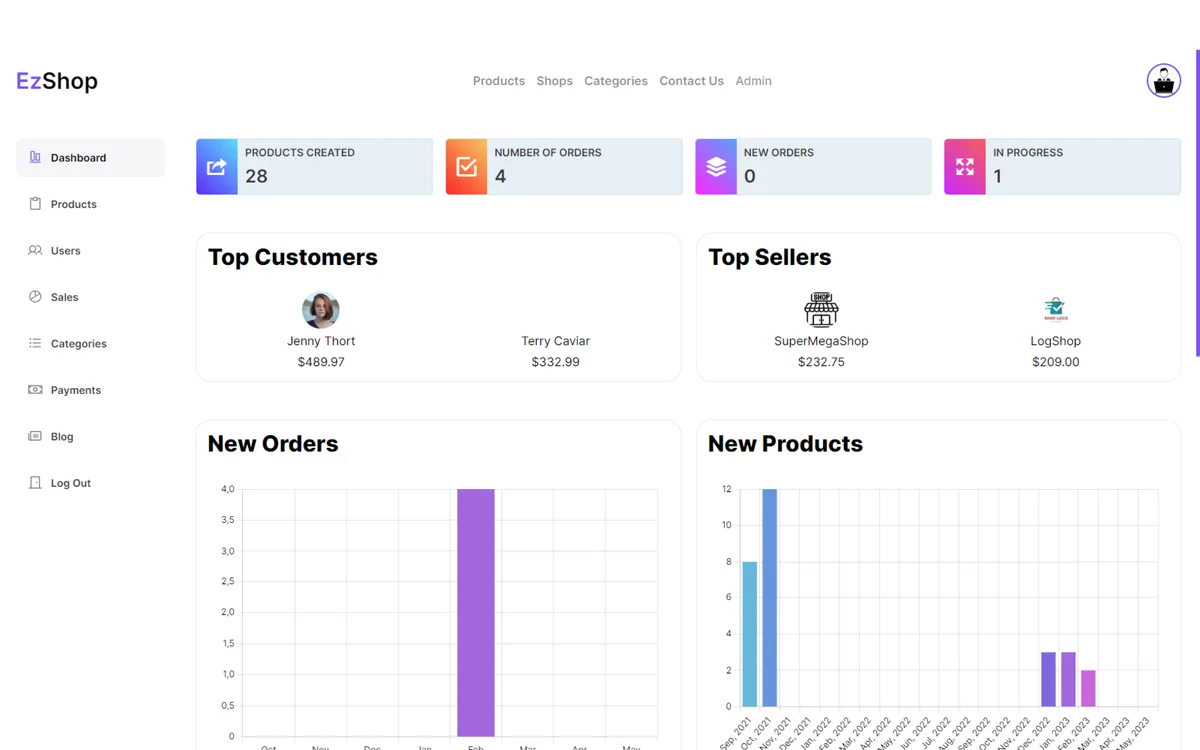Click the Top Sellers heading
The width and height of the screenshot is (1200, 750).
[770, 257]
